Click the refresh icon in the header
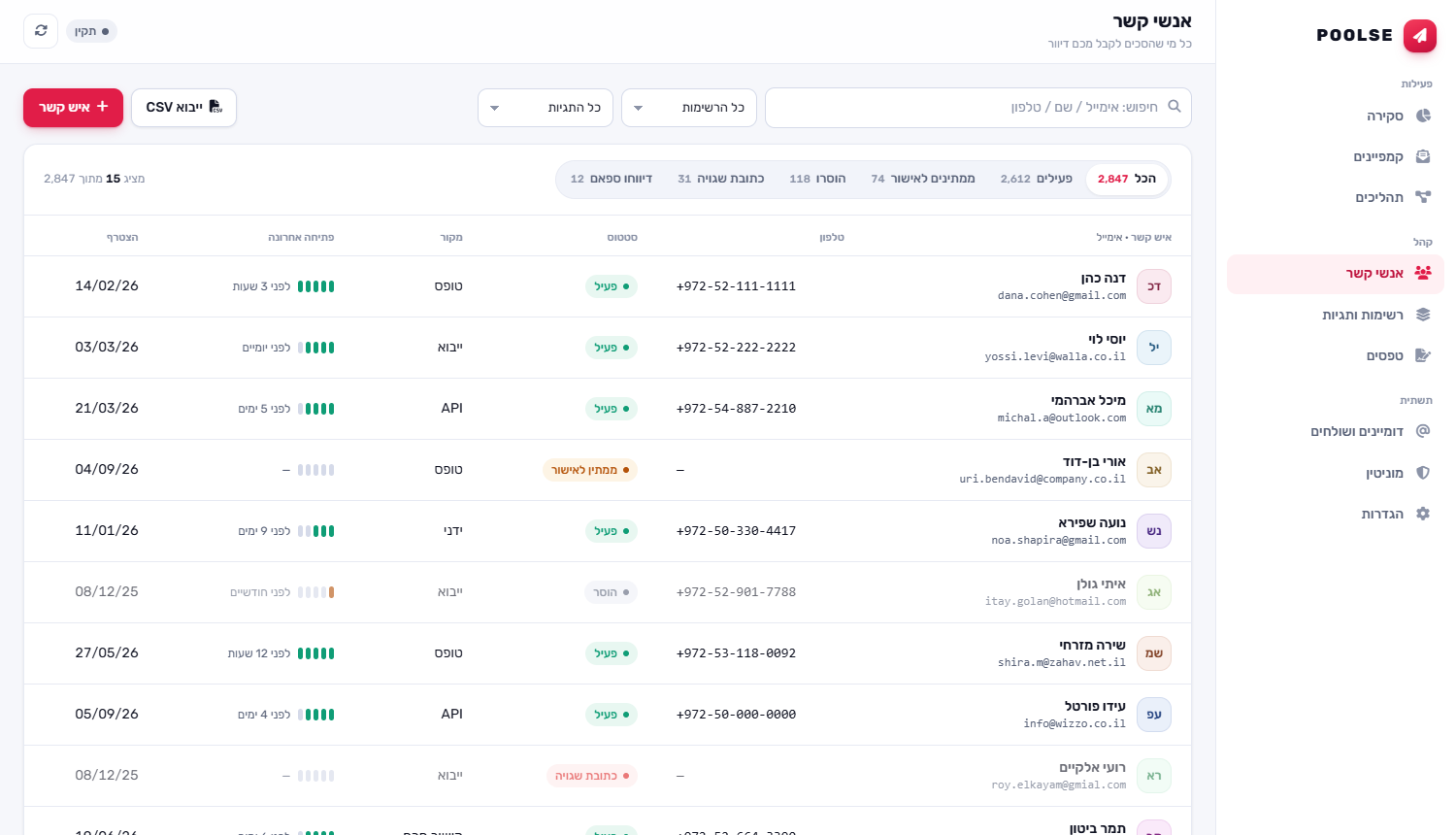1456x835 pixels. [x=41, y=31]
